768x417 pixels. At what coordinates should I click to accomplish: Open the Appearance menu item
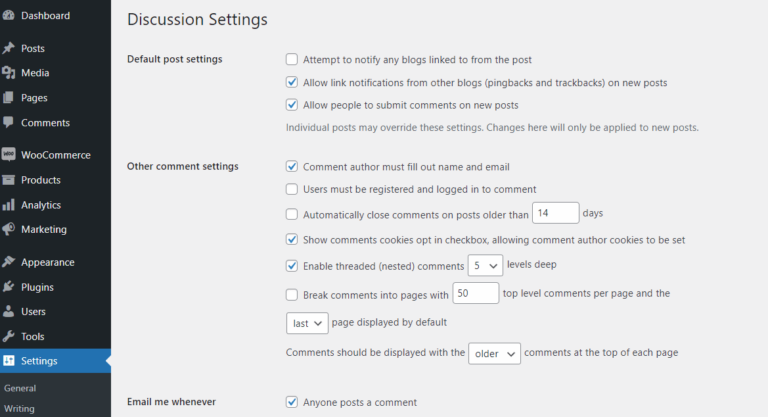point(47,262)
